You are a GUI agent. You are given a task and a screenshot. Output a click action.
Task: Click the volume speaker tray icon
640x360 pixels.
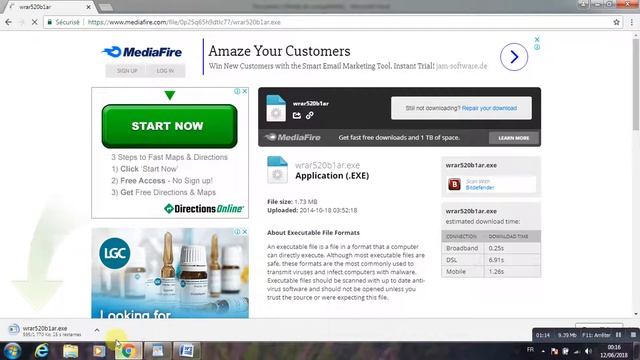pyautogui.click(x=588, y=351)
